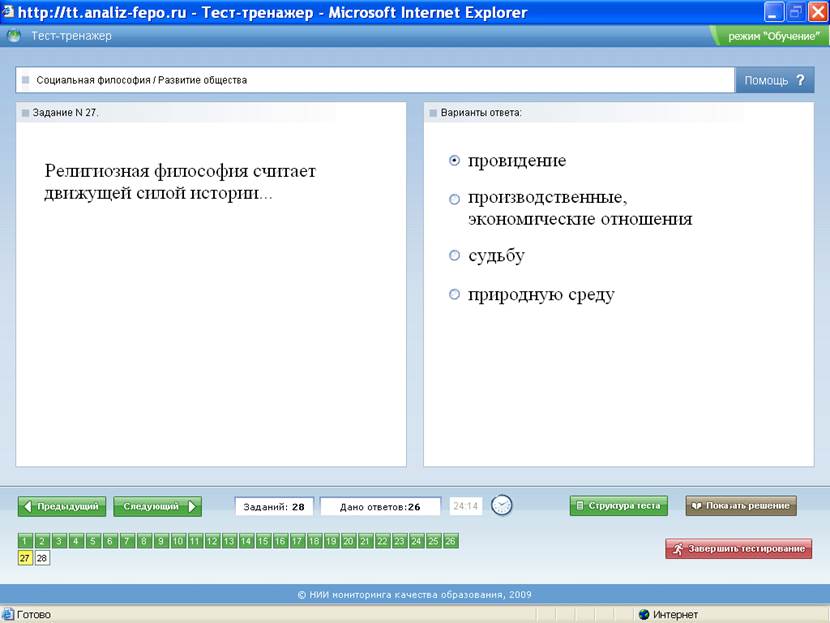Click the globe «Интернет» zone icon
This screenshot has width=830, height=623.
click(x=644, y=615)
